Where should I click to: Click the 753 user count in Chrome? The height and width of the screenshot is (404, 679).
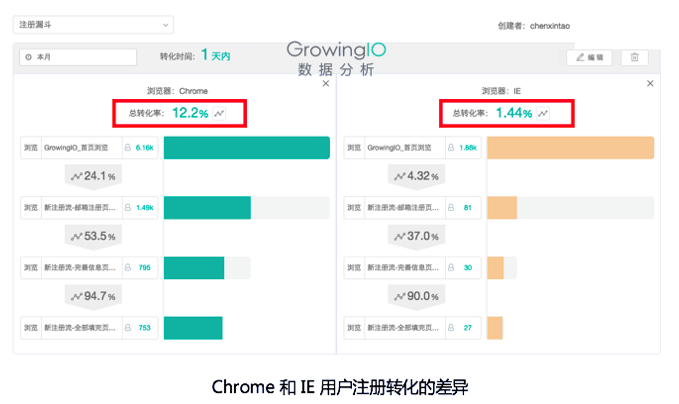[x=144, y=328]
